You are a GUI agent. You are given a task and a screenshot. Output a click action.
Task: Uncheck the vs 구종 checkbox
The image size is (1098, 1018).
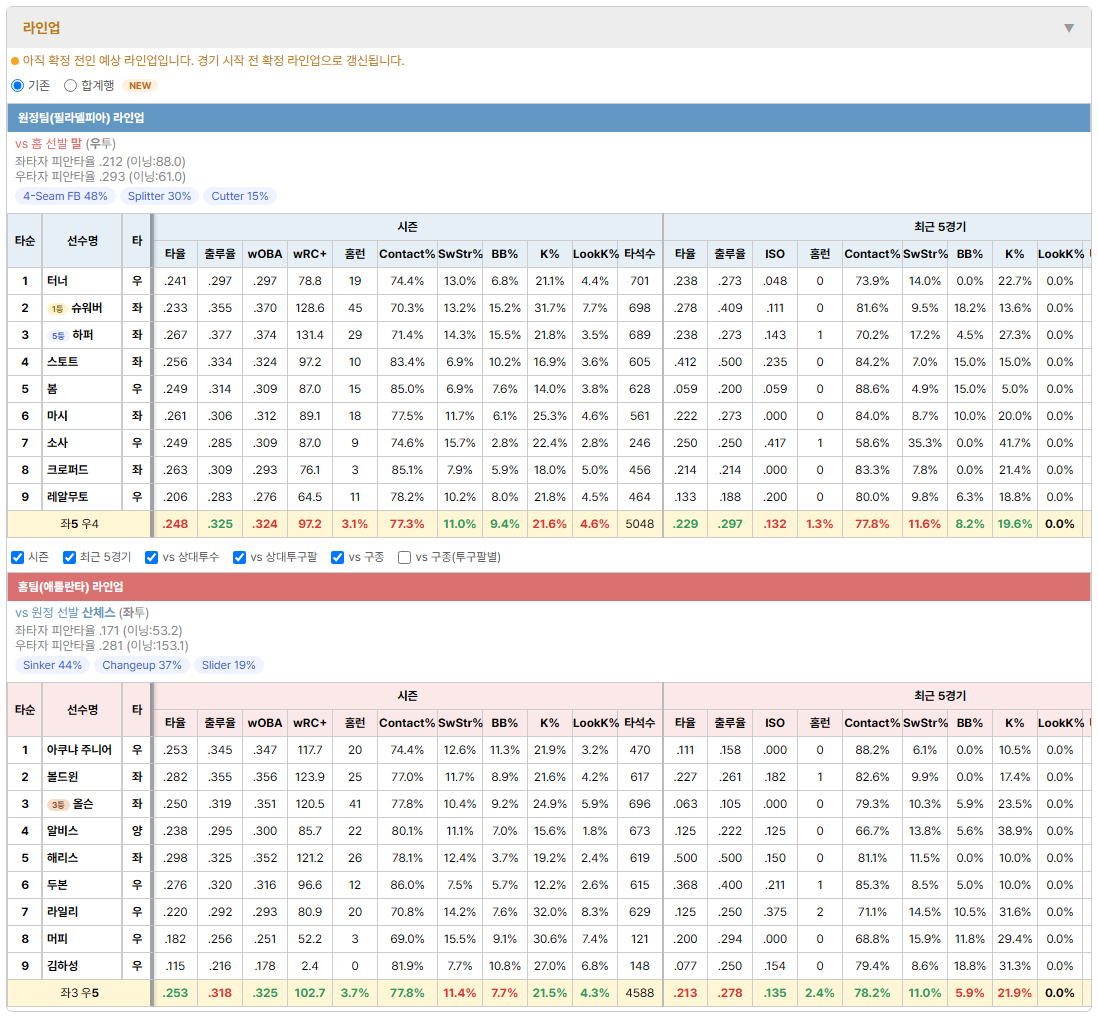click(x=338, y=557)
